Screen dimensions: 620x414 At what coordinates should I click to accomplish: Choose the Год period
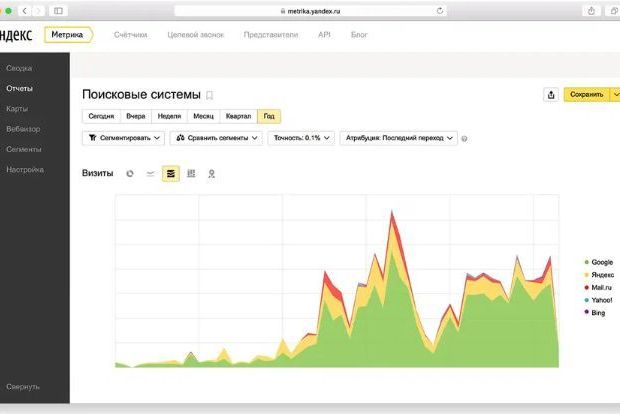click(269, 116)
